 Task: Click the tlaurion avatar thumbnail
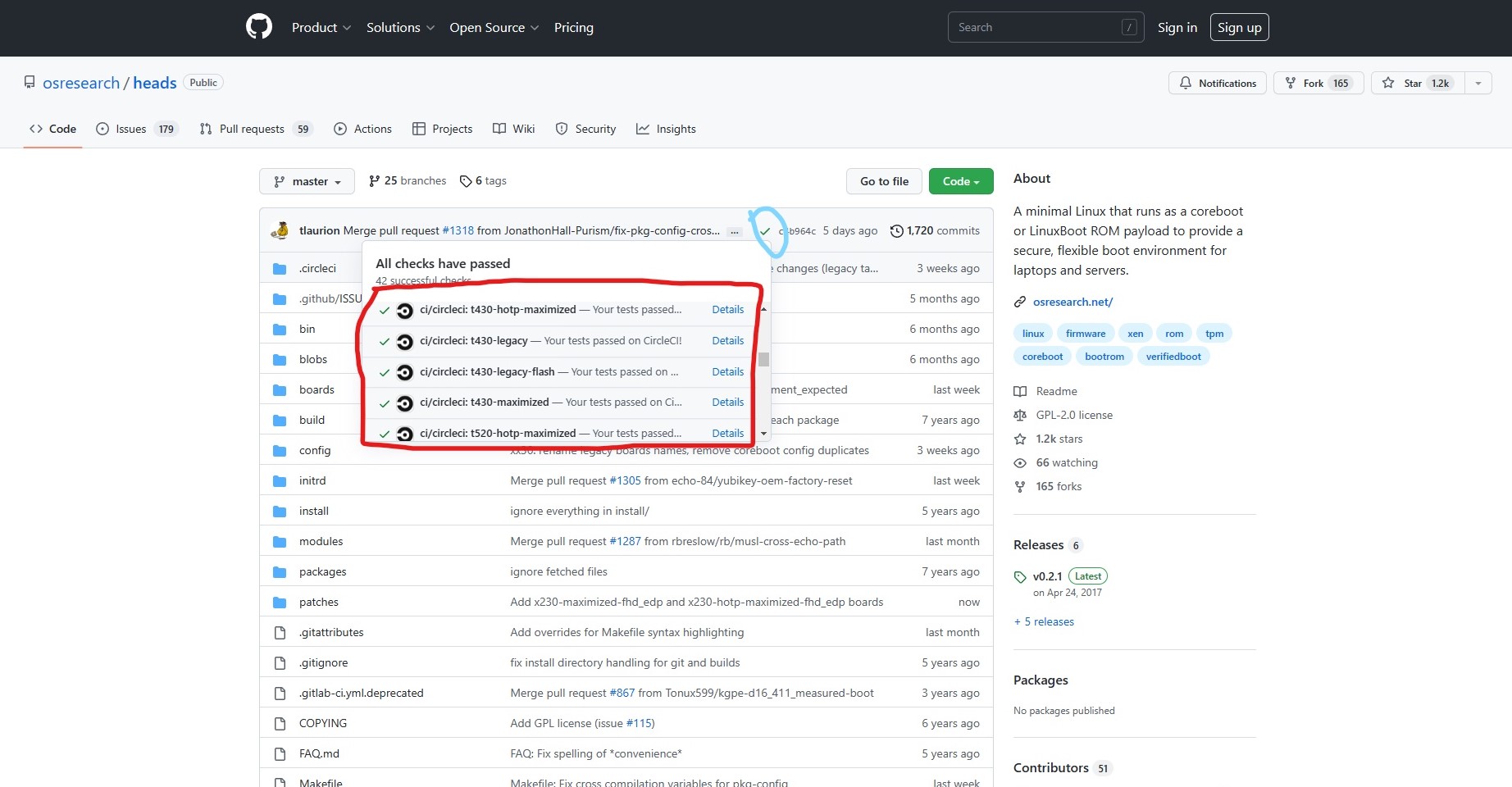tap(280, 230)
